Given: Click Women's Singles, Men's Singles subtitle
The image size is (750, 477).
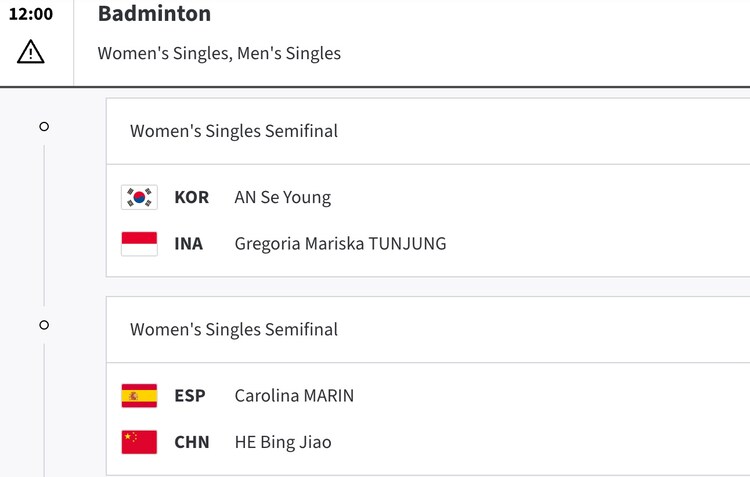Looking at the screenshot, I should pyautogui.click(x=219, y=53).
